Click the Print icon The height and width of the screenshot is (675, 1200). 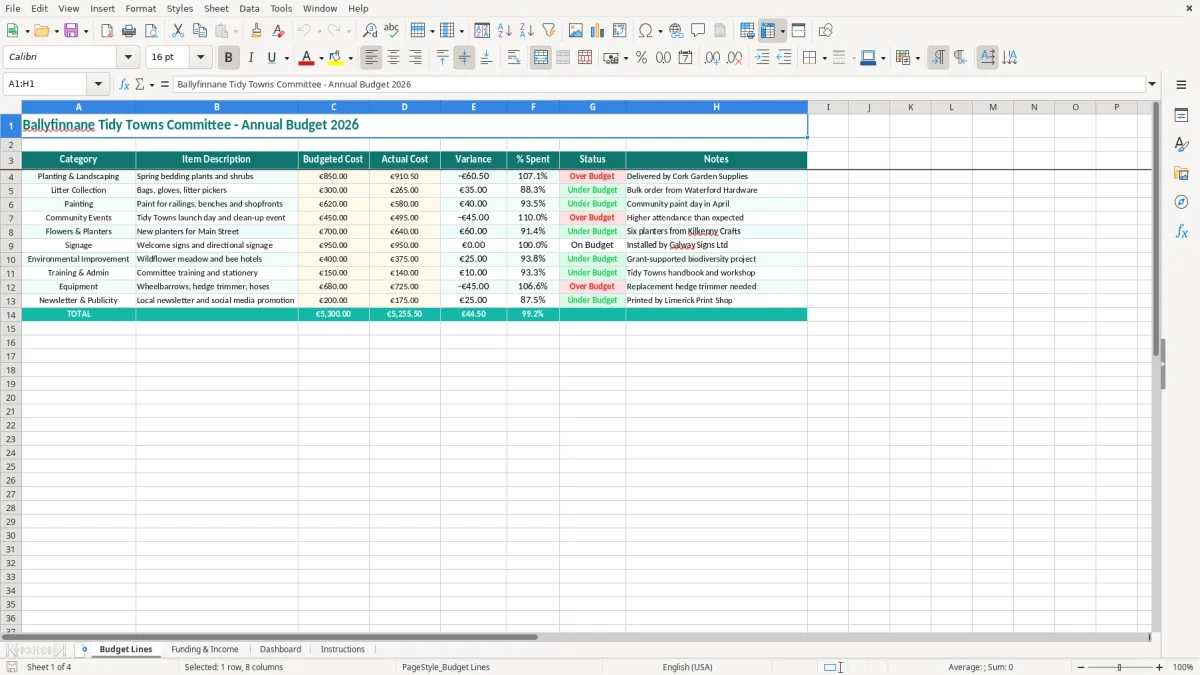coord(129,31)
